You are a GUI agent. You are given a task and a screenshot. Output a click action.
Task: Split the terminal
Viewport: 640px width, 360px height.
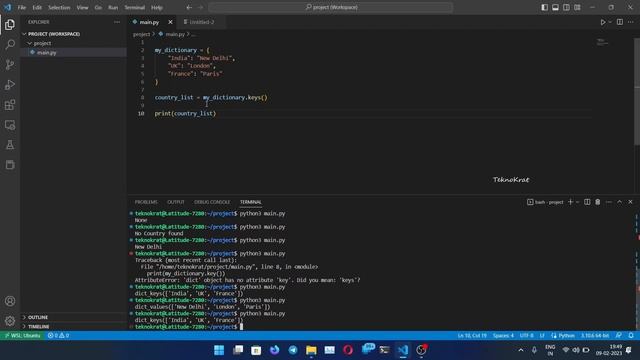pos(587,202)
